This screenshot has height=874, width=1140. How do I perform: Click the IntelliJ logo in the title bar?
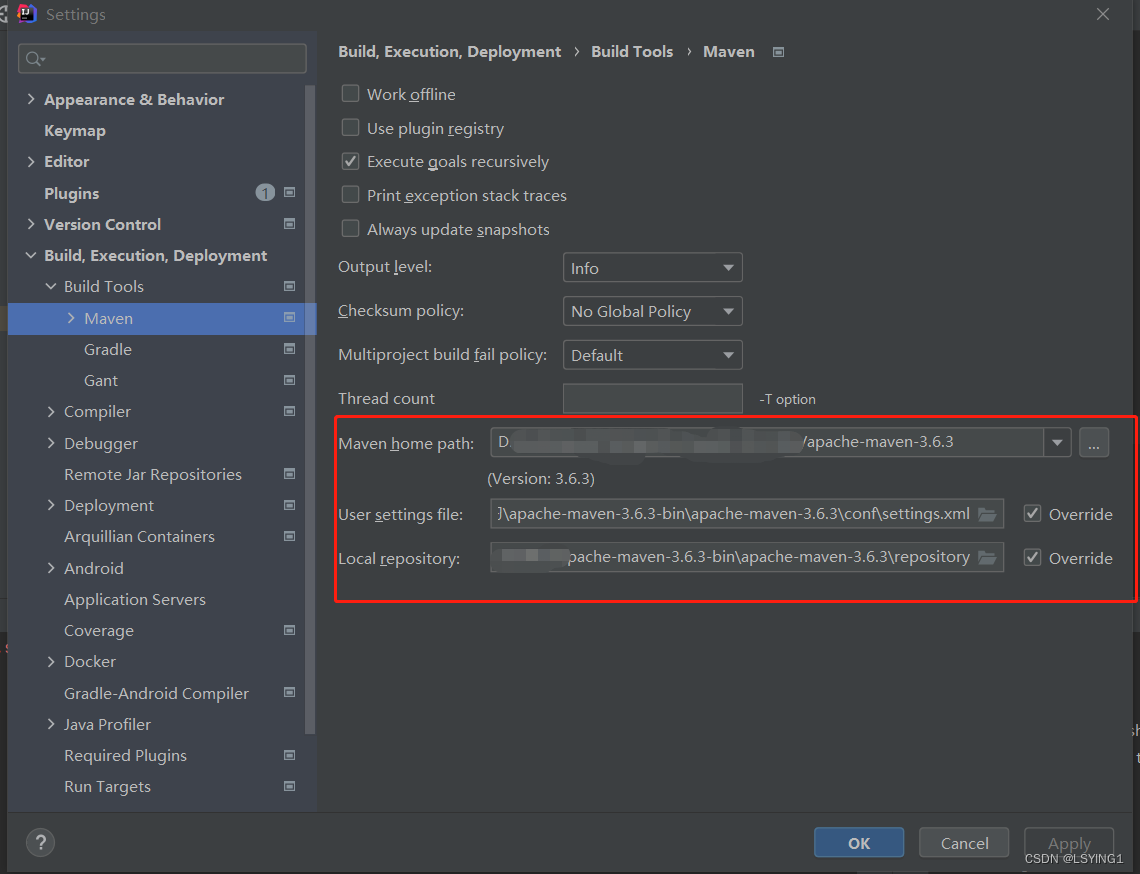[26, 14]
